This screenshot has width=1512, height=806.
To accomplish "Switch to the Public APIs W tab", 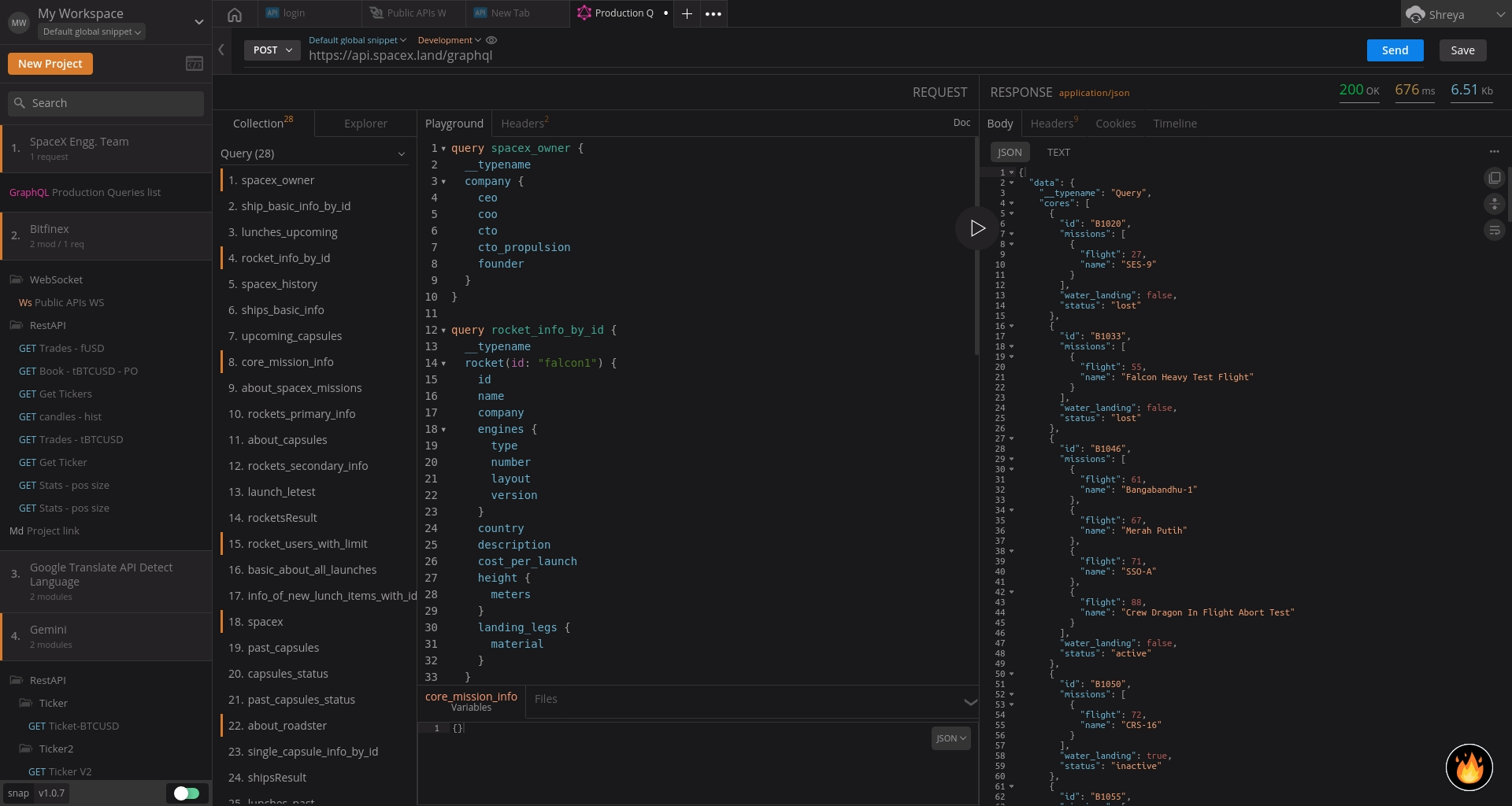I will (414, 13).
